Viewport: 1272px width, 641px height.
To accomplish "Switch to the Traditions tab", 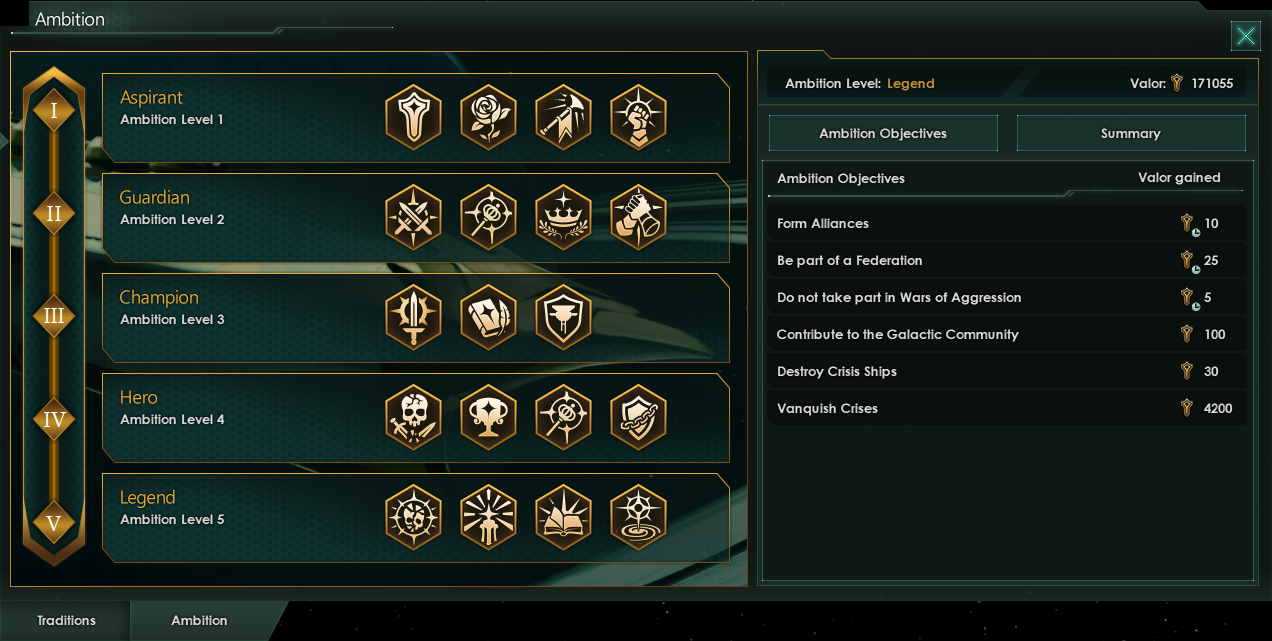I will click(x=66, y=621).
